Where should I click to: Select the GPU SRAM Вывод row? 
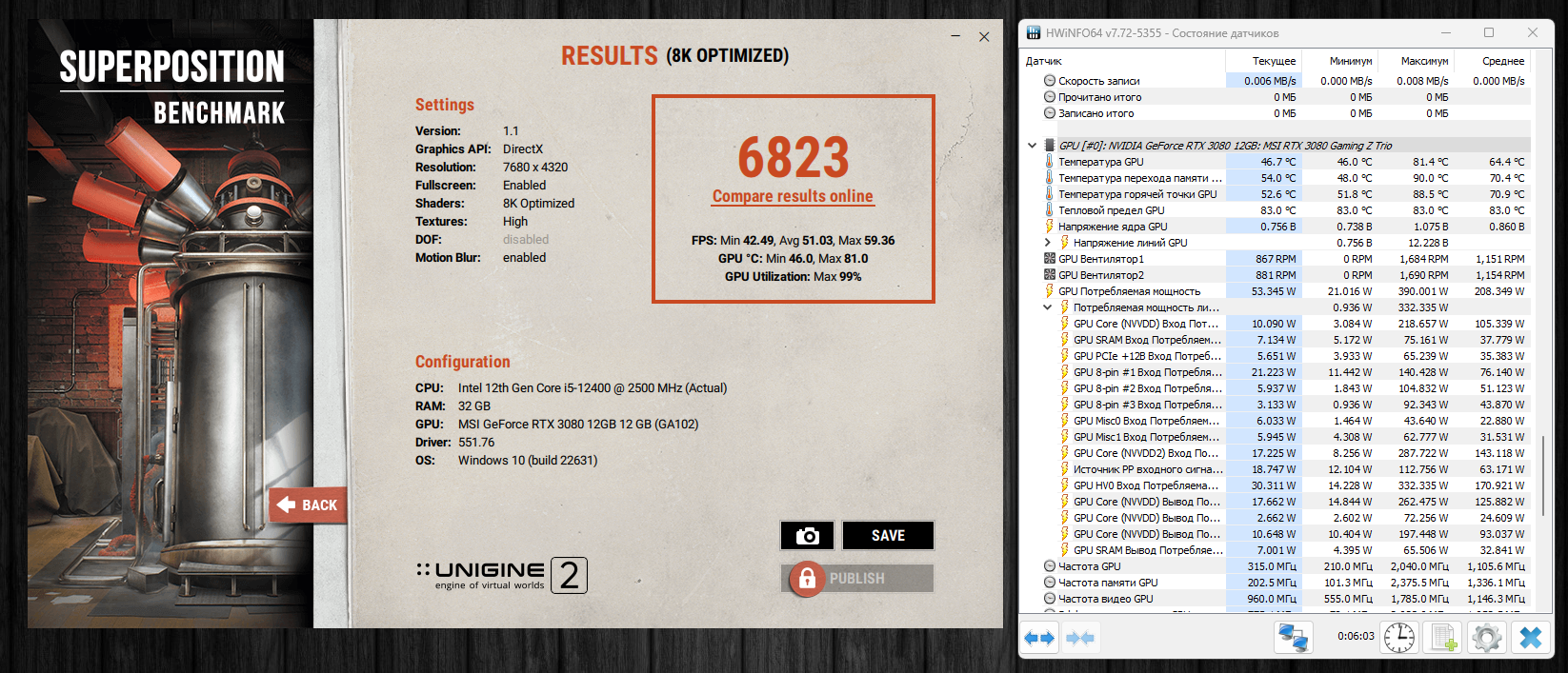pos(1275,550)
